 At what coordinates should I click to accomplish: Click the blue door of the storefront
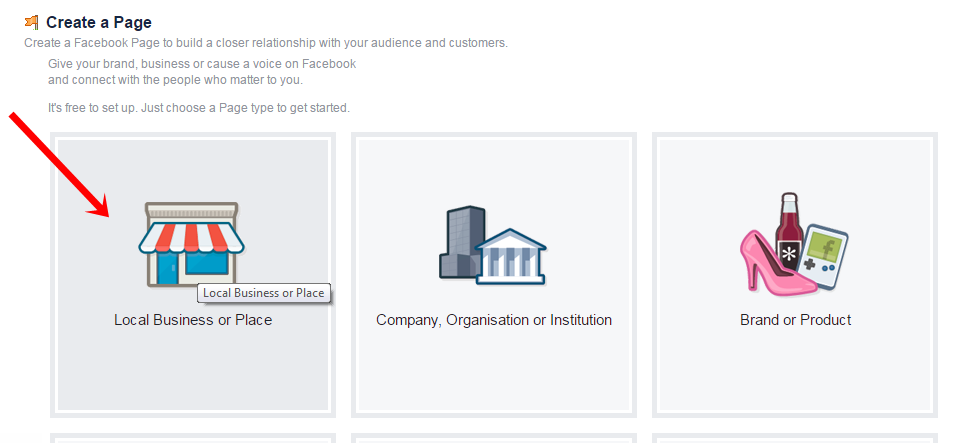tap(166, 269)
